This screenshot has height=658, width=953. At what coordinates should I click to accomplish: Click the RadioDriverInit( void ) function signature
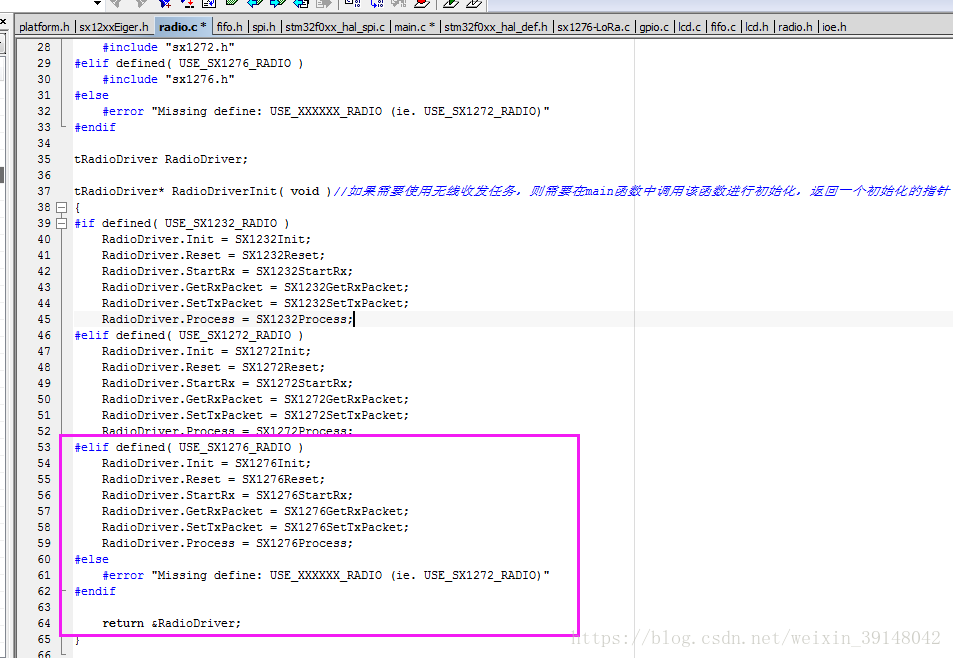pyautogui.click(x=202, y=191)
